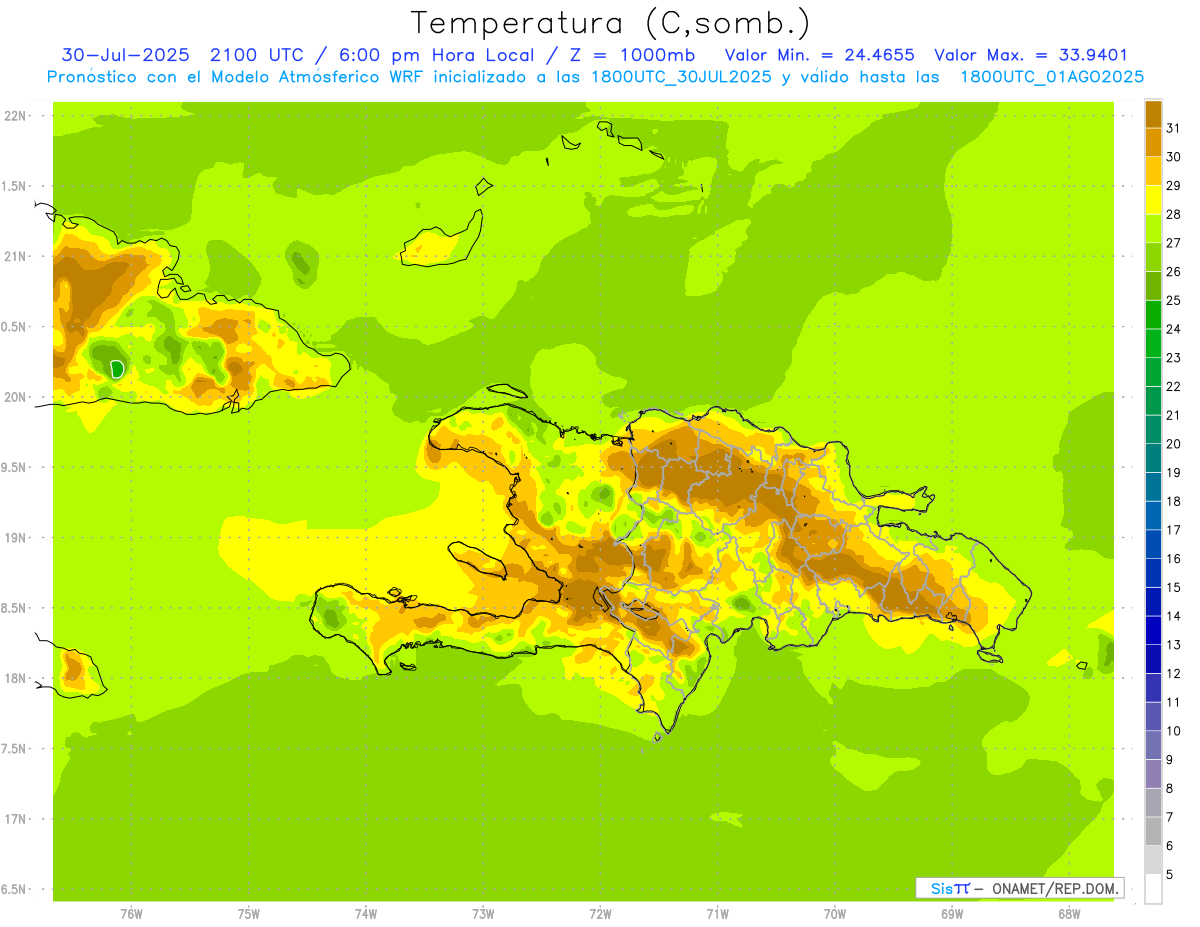This screenshot has height=927, width=1200.
Task: Click legend value "24"
Action: pyautogui.click(x=1174, y=329)
